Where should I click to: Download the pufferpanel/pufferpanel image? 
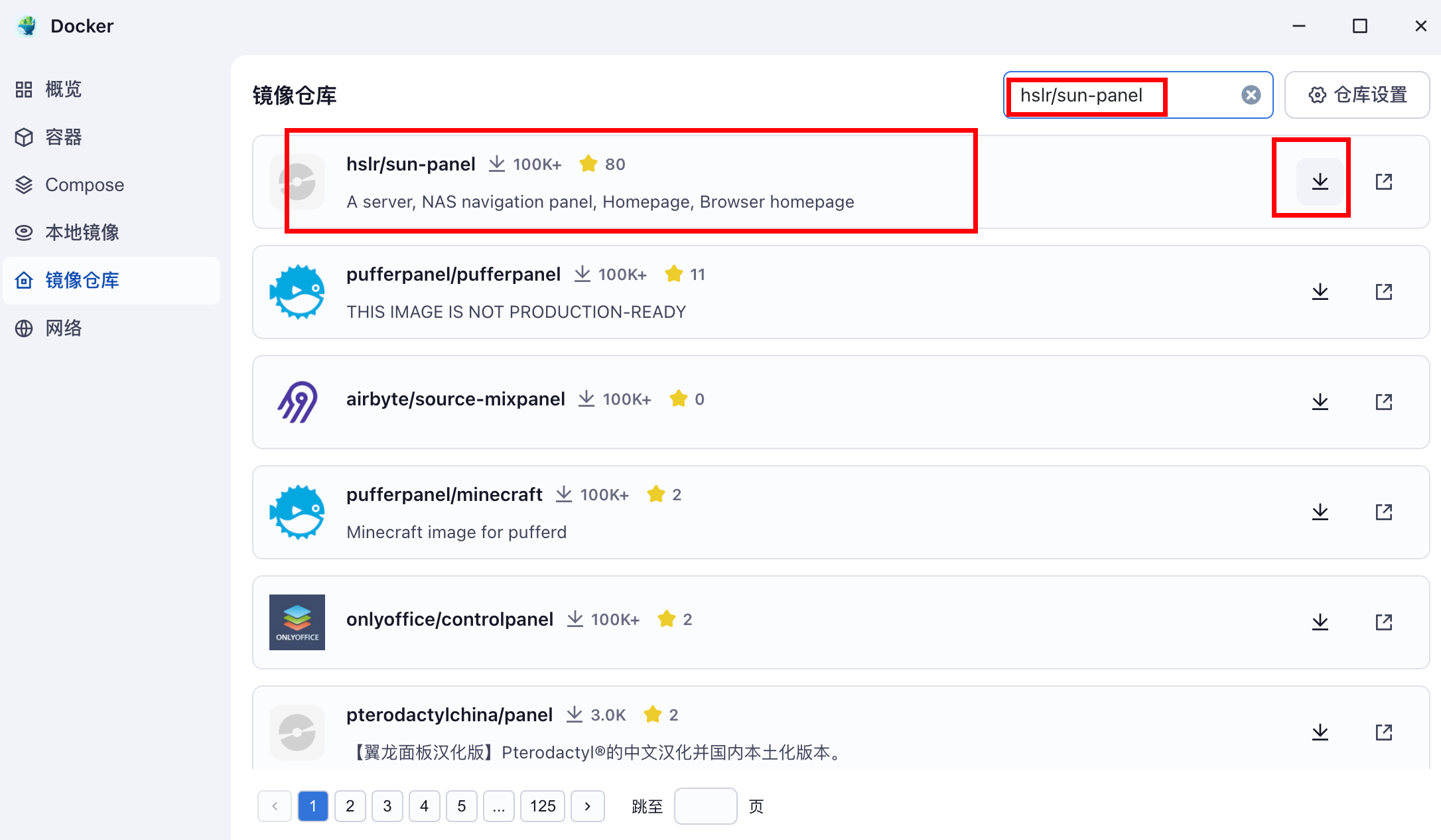coord(1320,291)
